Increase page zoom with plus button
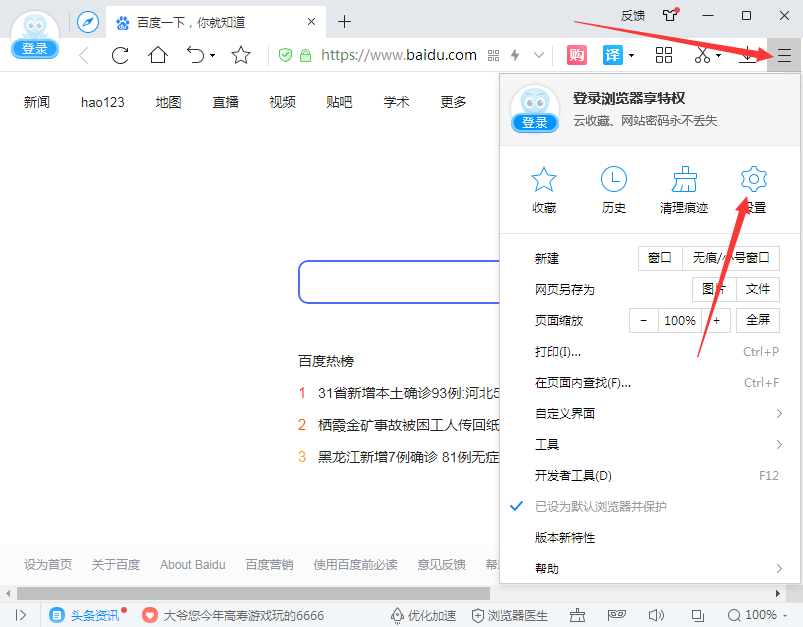Viewport: 803px width, 627px height. pyautogui.click(x=716, y=320)
